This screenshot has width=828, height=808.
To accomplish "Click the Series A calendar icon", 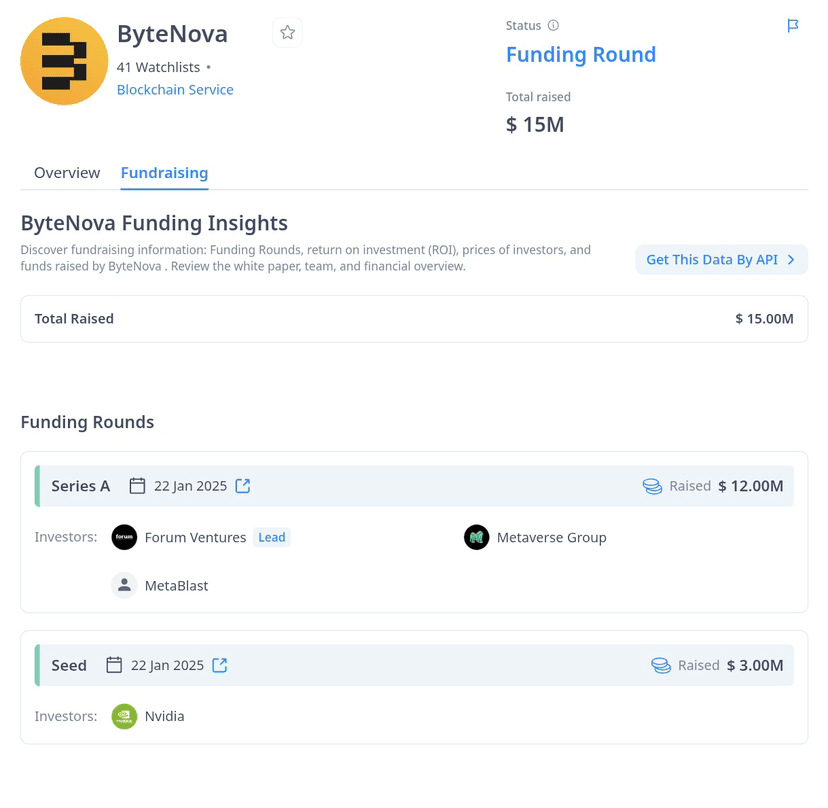I will point(137,486).
